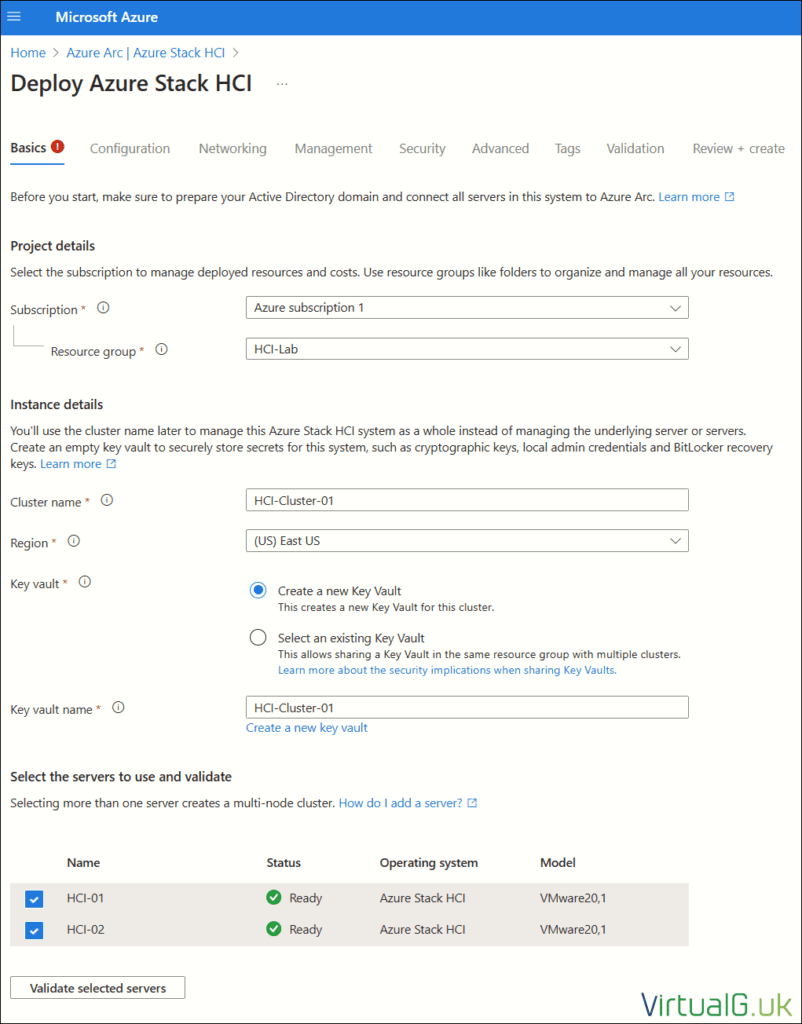
Task: Open Azure Arc | Azure Stack HCI breadcrumb
Action: (146, 53)
